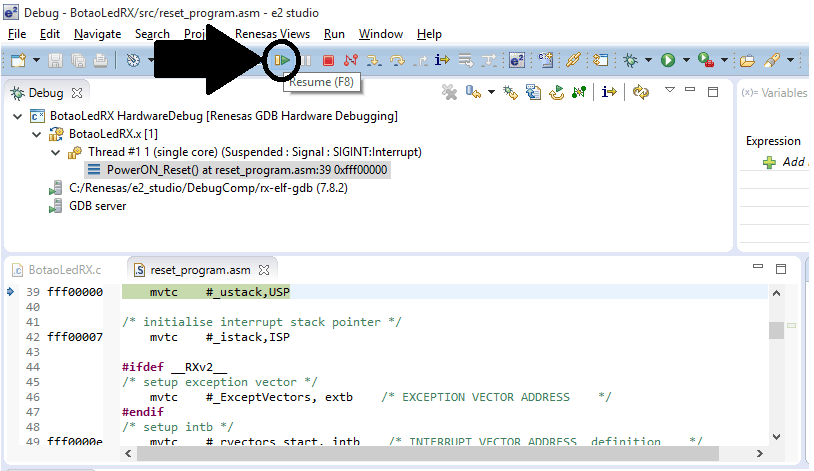814x471 pixels.
Task: Toggle Instruction Stepping Mode in Debug view
Action: (x=609, y=92)
